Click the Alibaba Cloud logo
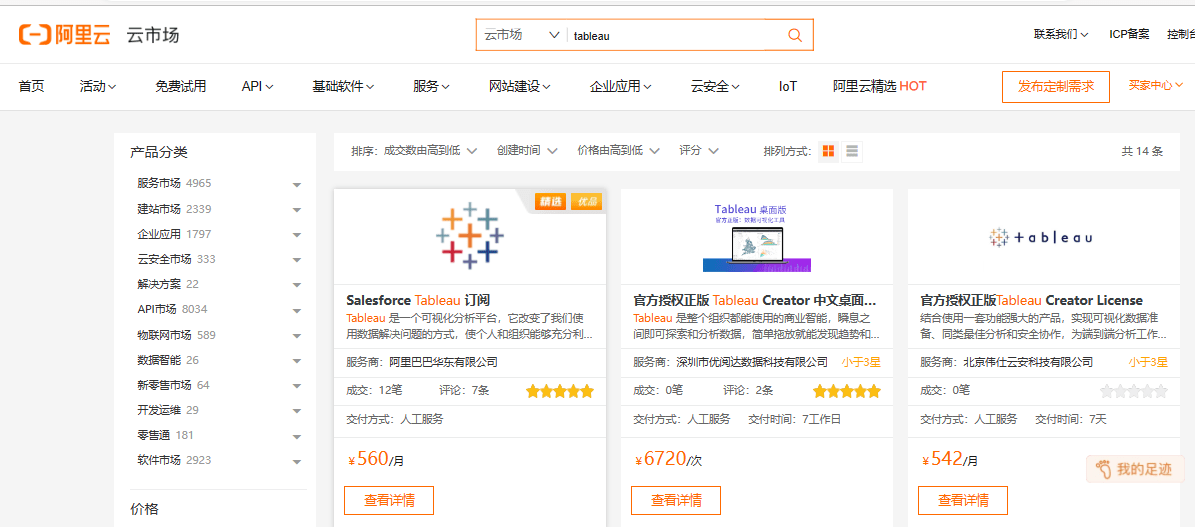 (x=65, y=35)
